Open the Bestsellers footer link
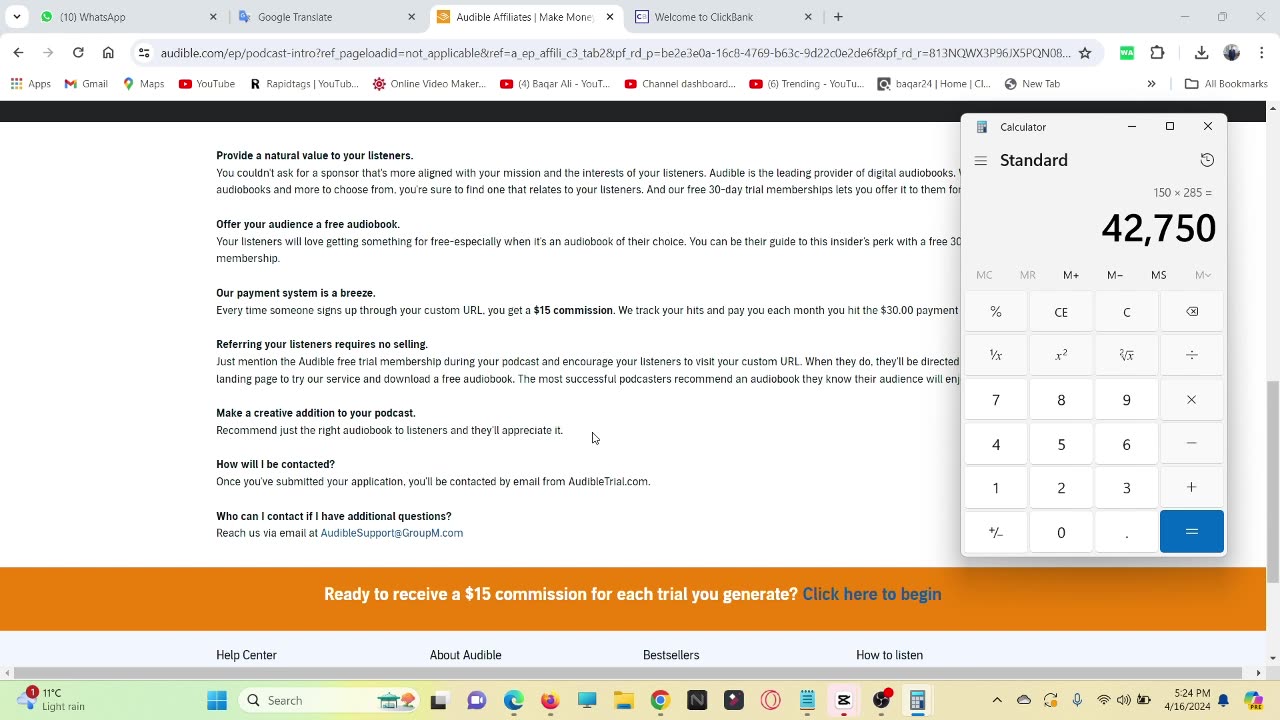Viewport: 1280px width, 720px height. pos(671,655)
